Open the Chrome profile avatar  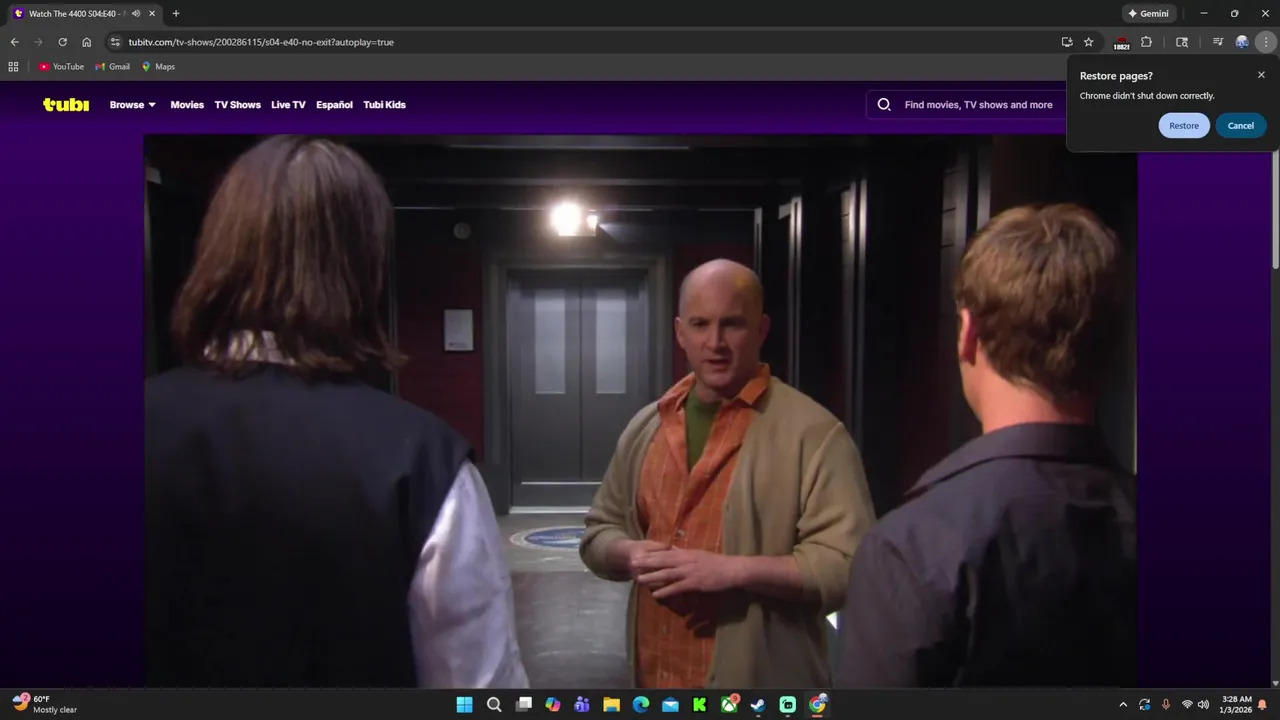click(x=1242, y=42)
